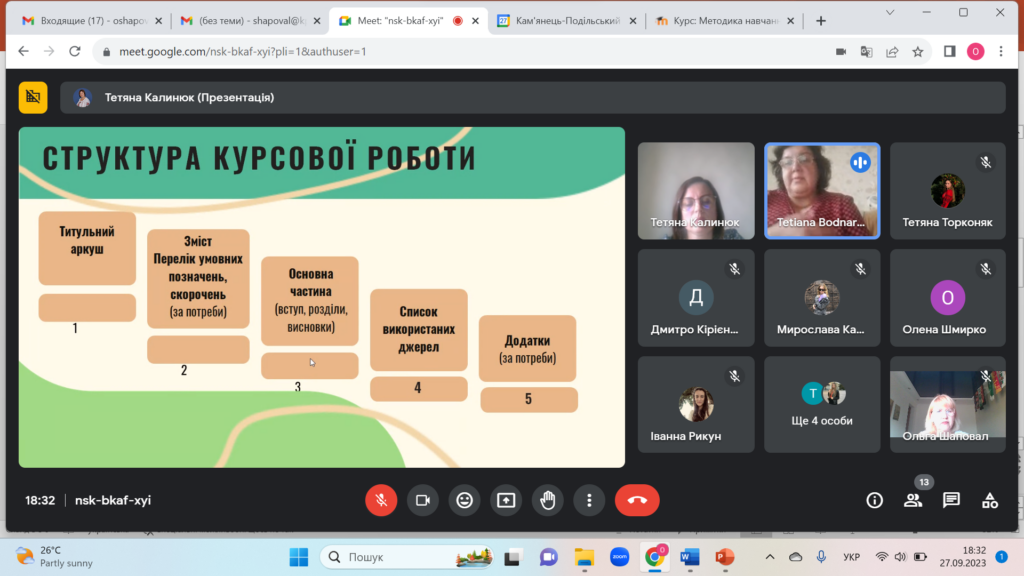Open the chat messages panel
This screenshot has height=576, width=1024.
951,500
